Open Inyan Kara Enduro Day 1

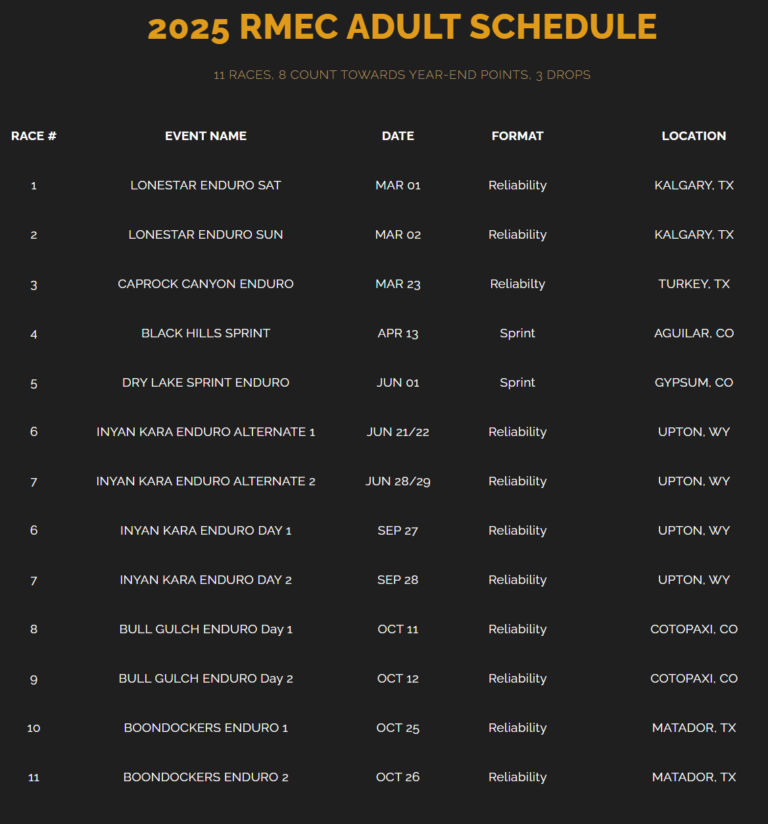pos(206,531)
